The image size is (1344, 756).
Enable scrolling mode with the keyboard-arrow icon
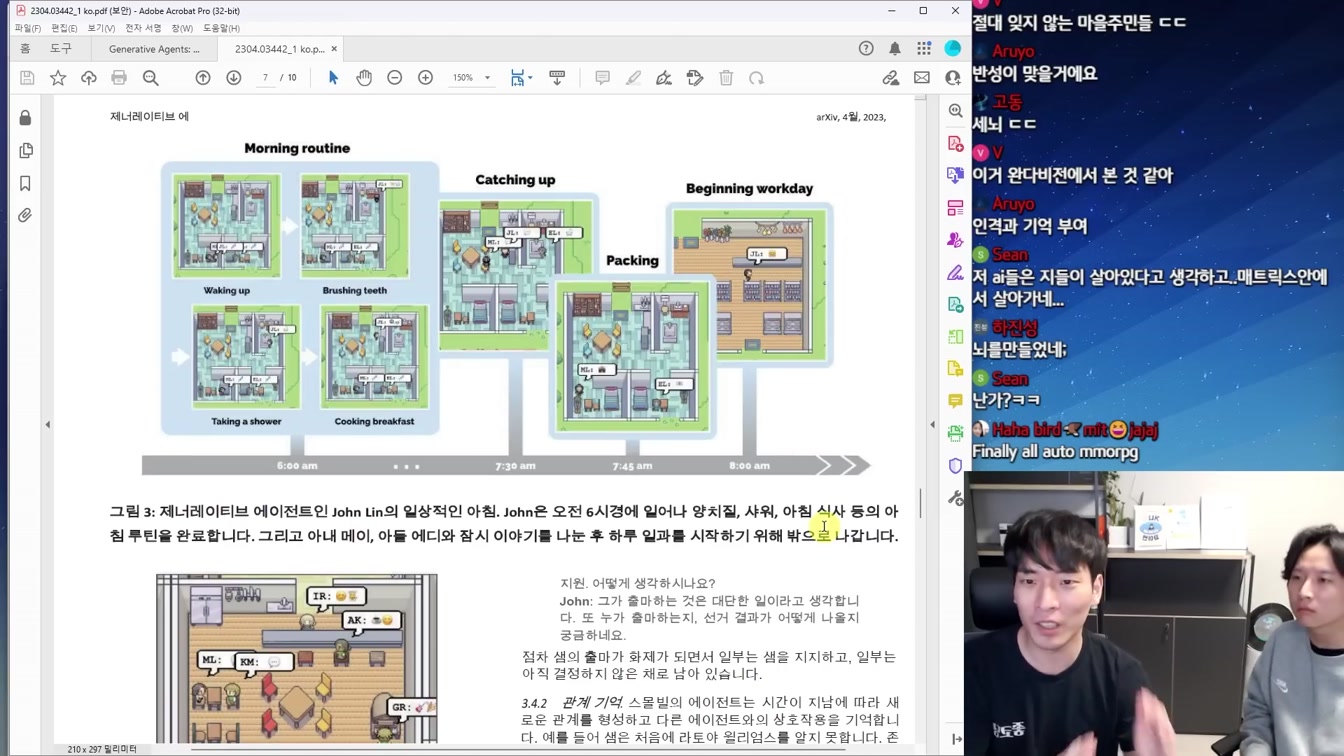557,78
